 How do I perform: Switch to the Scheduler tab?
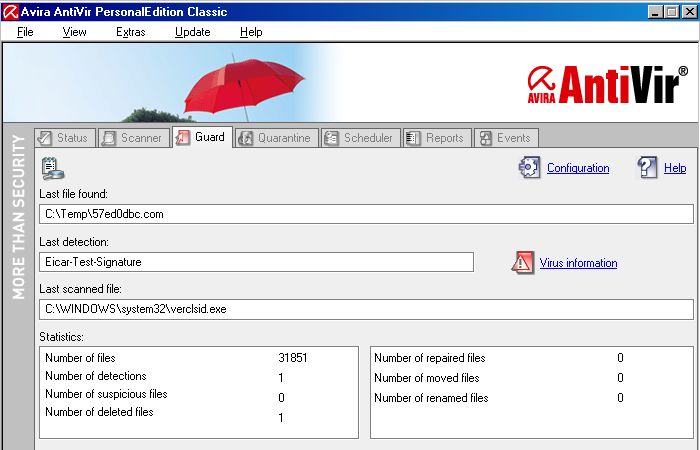point(361,138)
